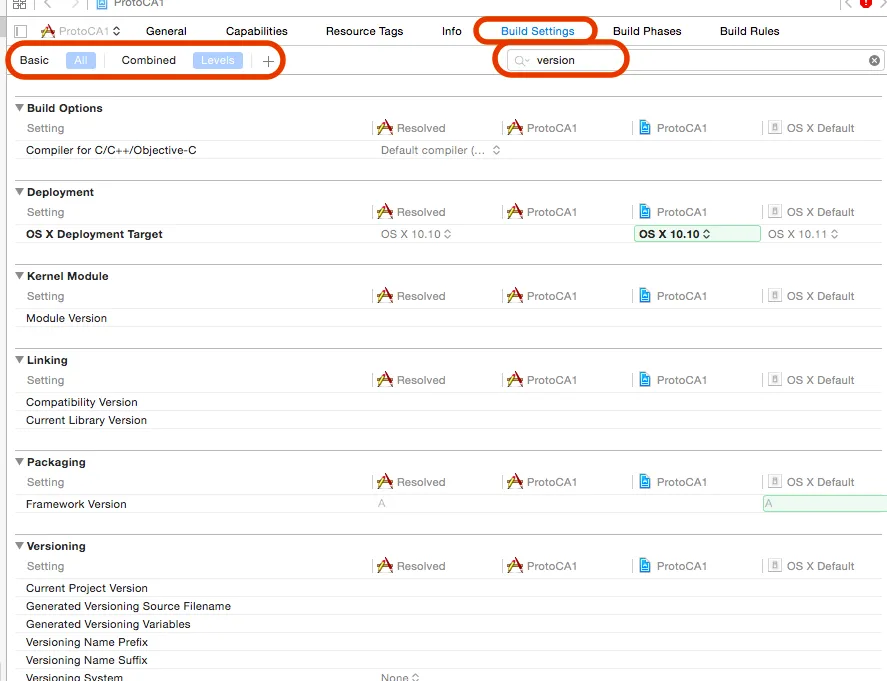Screen dimensions: 887x681
Task: Select the Basic settings filter
Action: click(34, 60)
